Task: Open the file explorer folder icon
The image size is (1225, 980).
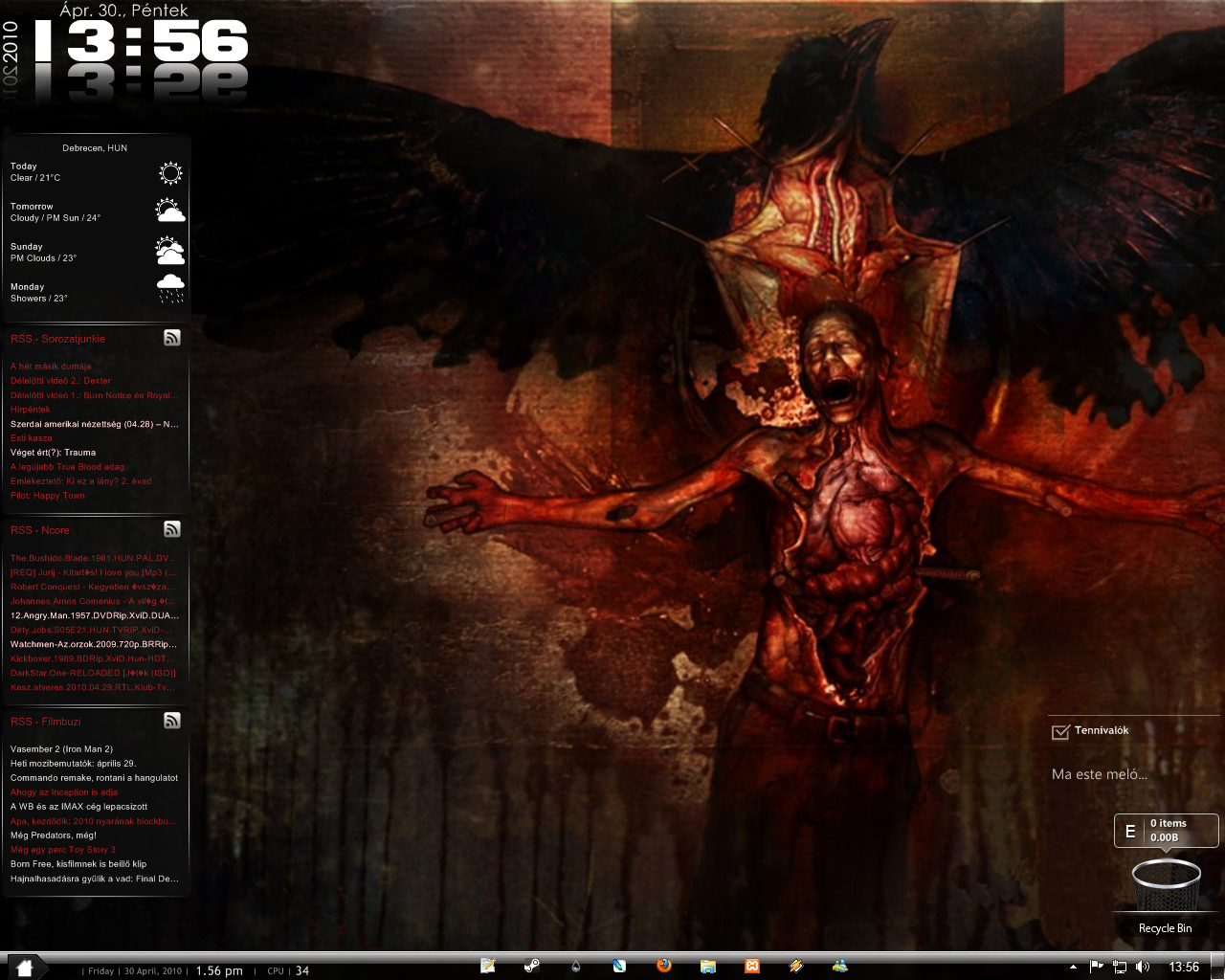Action: coord(708,967)
